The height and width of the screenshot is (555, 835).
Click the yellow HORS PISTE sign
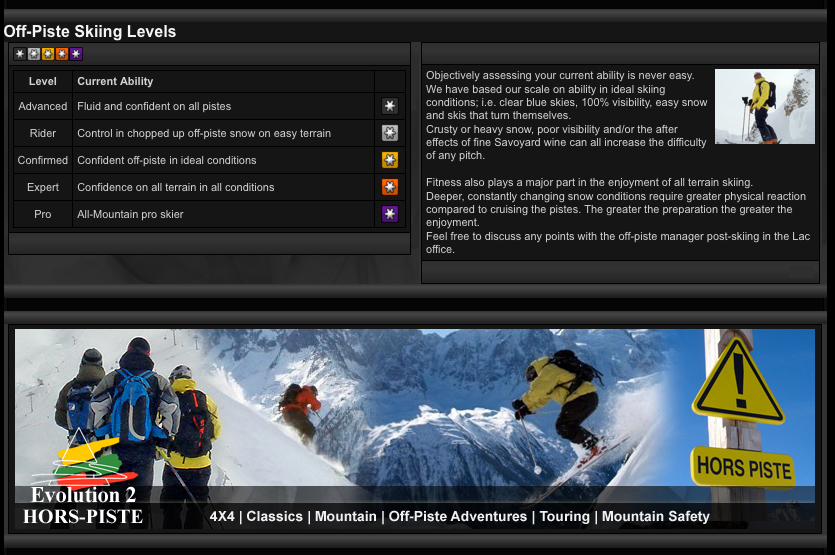[x=743, y=468]
